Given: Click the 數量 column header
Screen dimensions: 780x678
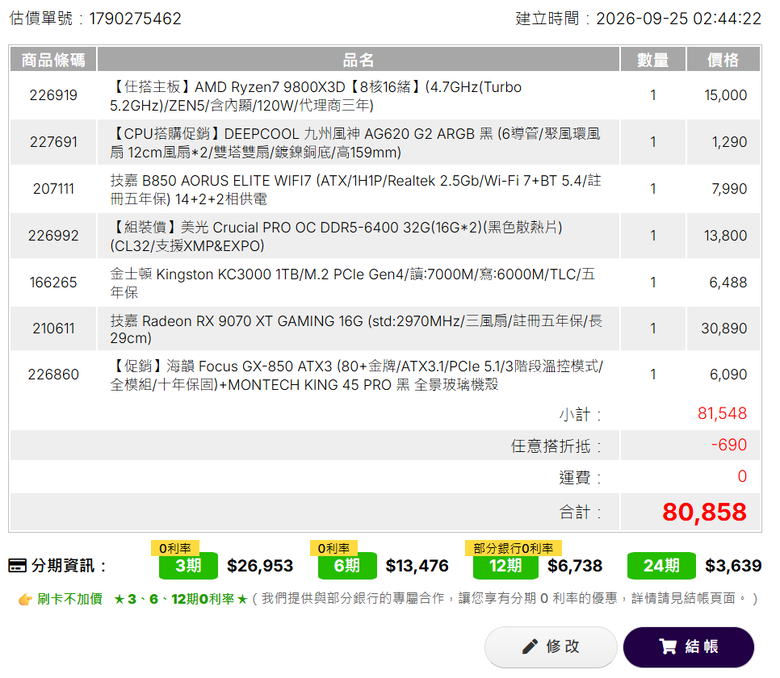Looking at the screenshot, I should point(653,60).
